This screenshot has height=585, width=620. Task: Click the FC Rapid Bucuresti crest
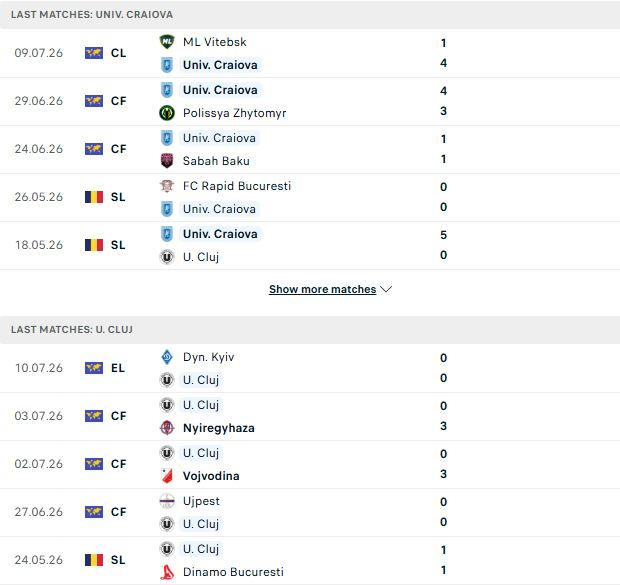pos(167,186)
